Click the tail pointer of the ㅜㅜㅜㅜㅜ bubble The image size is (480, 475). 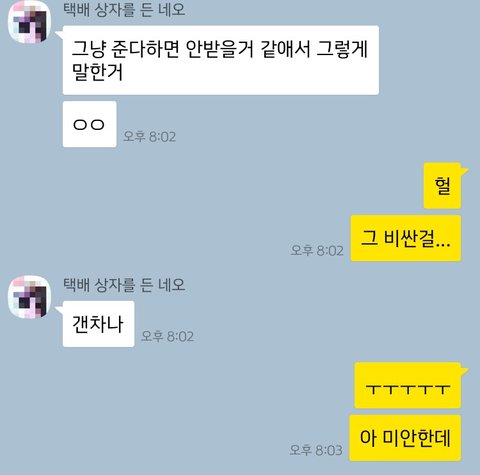point(465,371)
